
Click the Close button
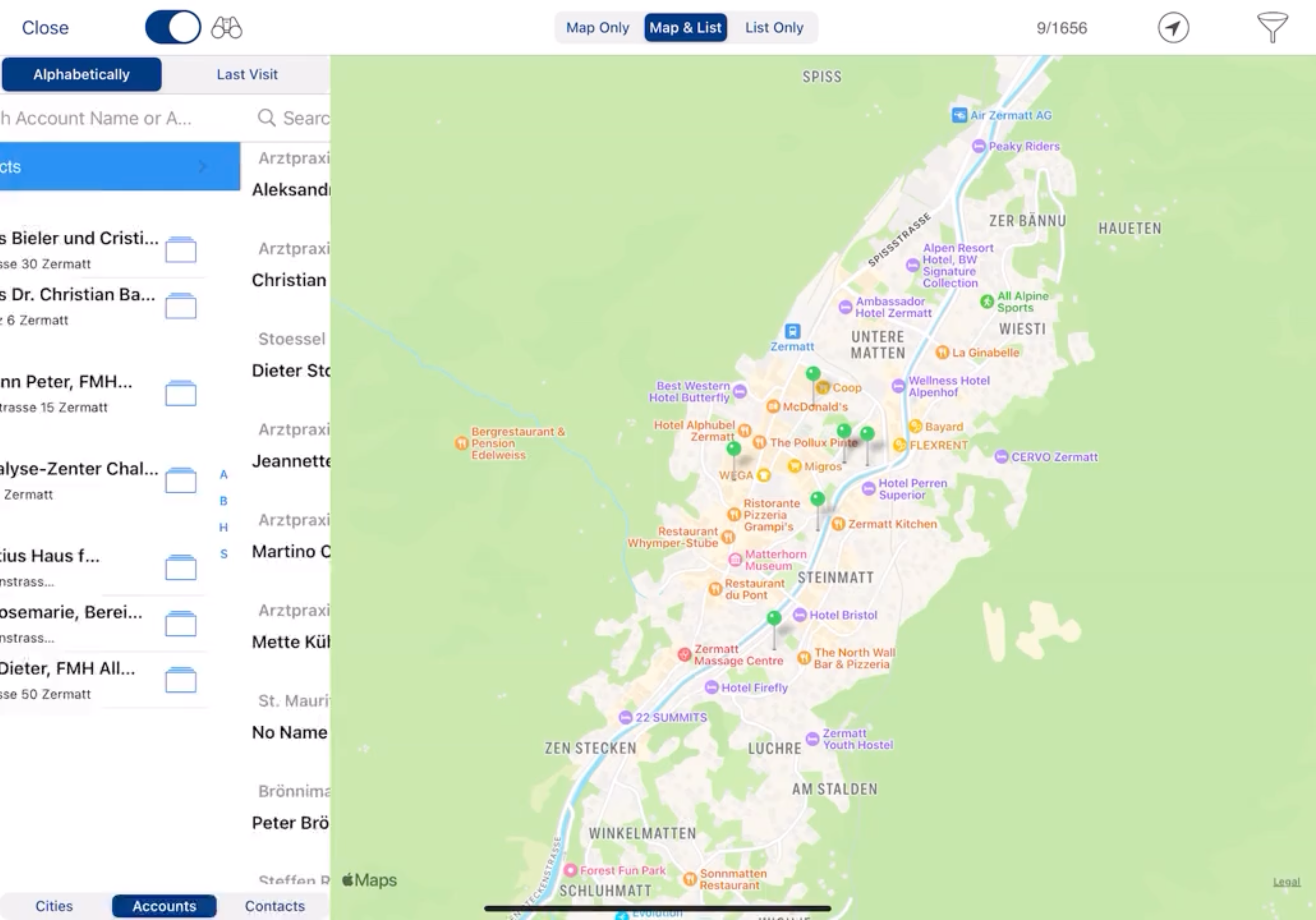click(45, 27)
